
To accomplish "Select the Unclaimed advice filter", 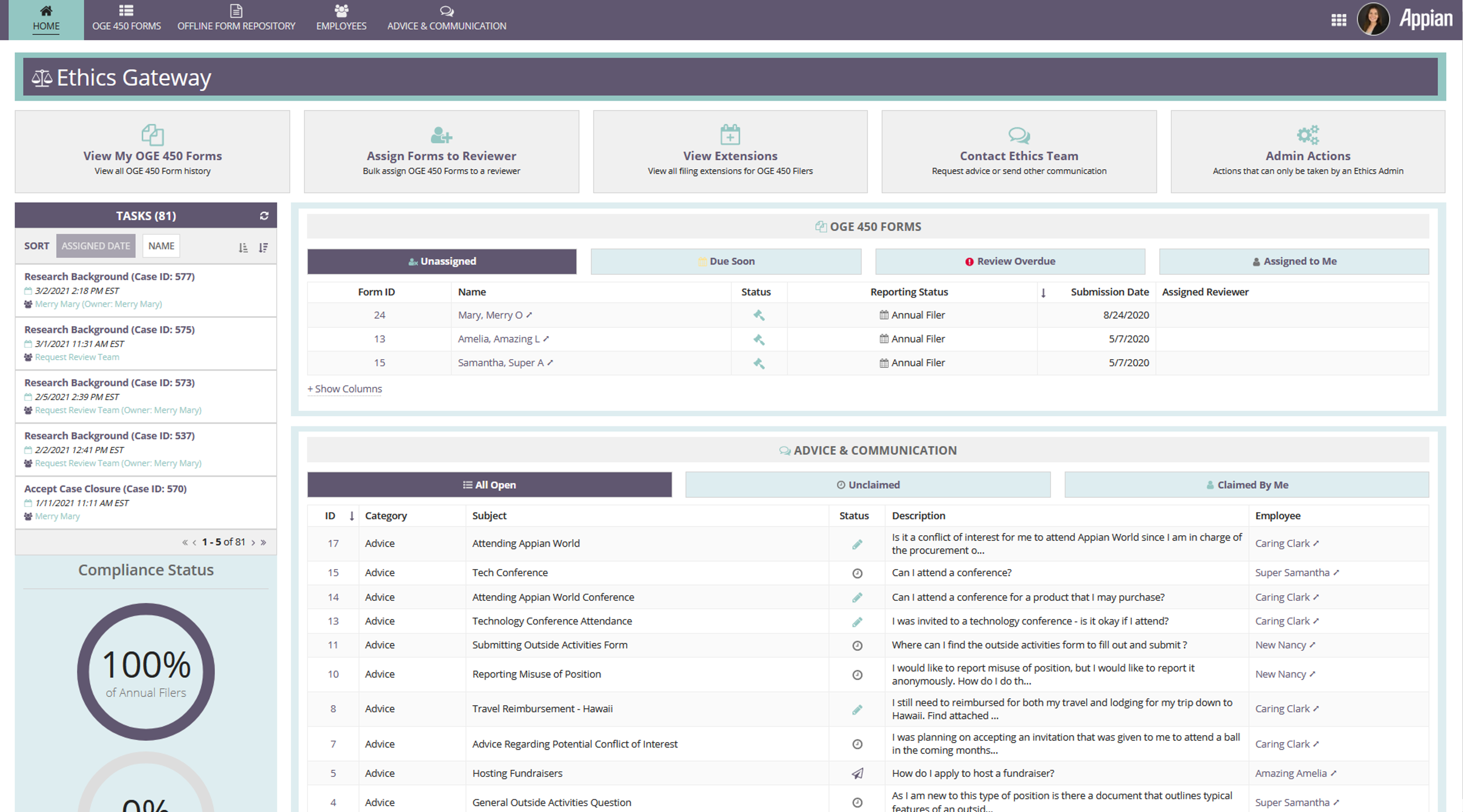I will 868,485.
